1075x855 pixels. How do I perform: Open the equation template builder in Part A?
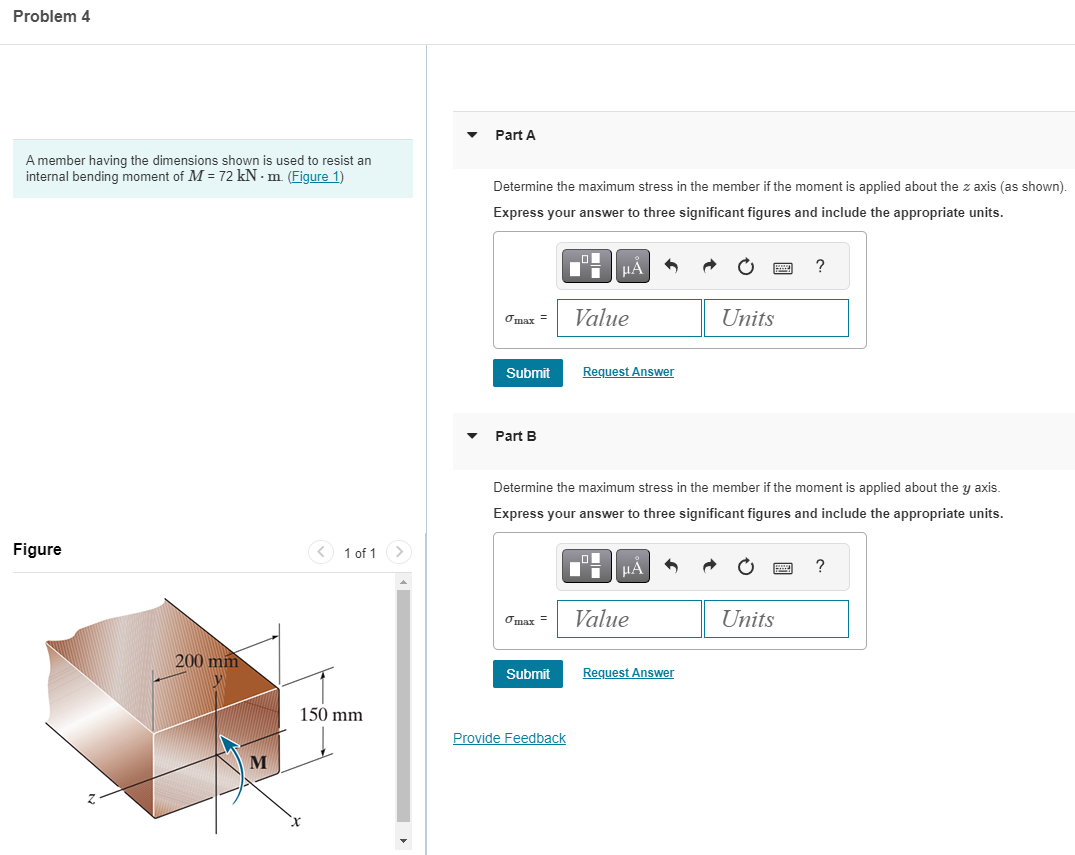(x=586, y=265)
